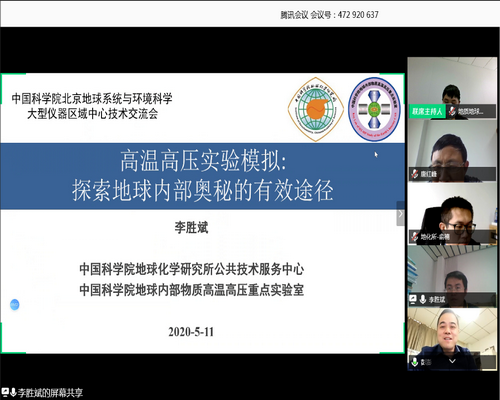Collapse the participant video strip with arrow

point(401,213)
